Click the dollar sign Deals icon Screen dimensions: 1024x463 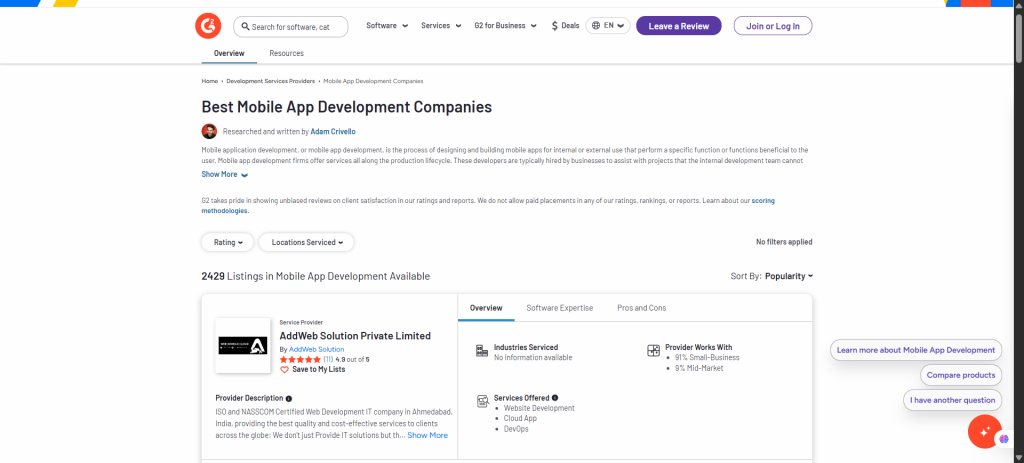click(x=555, y=26)
